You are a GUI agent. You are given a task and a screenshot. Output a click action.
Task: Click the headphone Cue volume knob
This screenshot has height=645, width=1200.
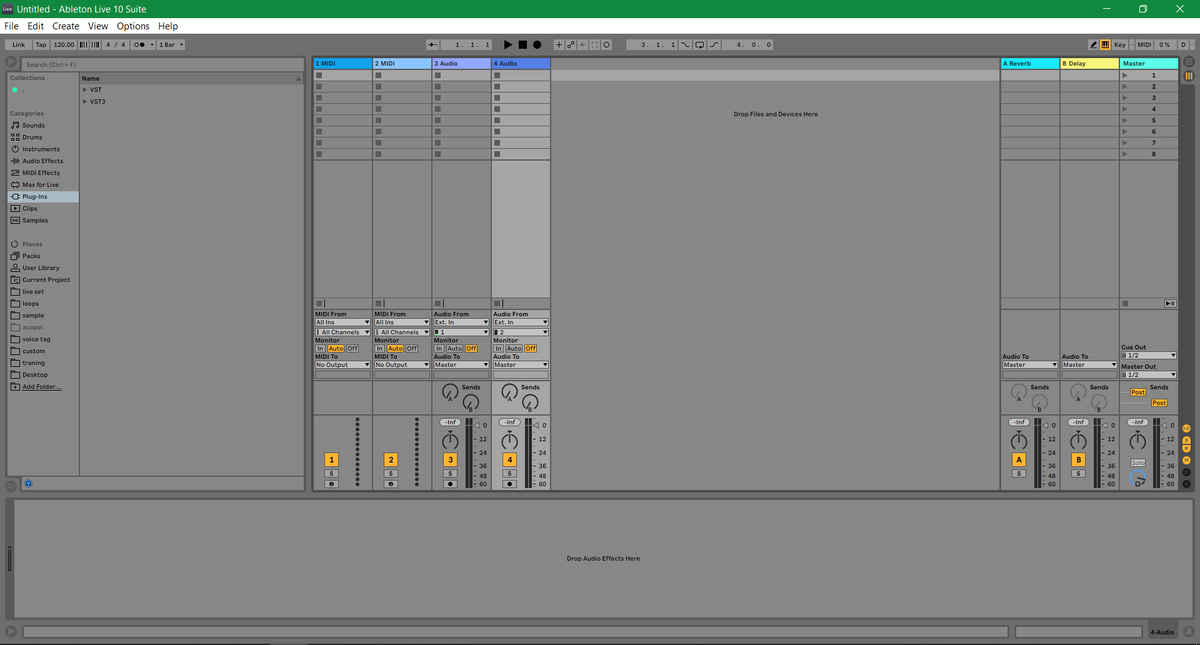click(1138, 480)
